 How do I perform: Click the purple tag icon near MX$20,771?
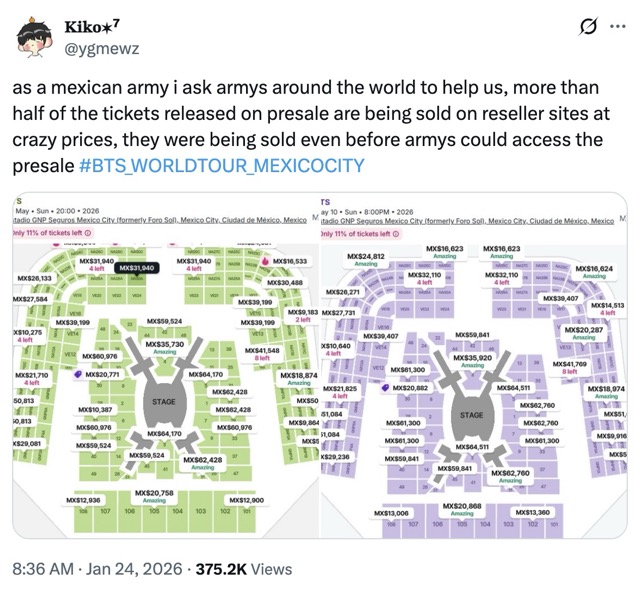(x=77, y=374)
